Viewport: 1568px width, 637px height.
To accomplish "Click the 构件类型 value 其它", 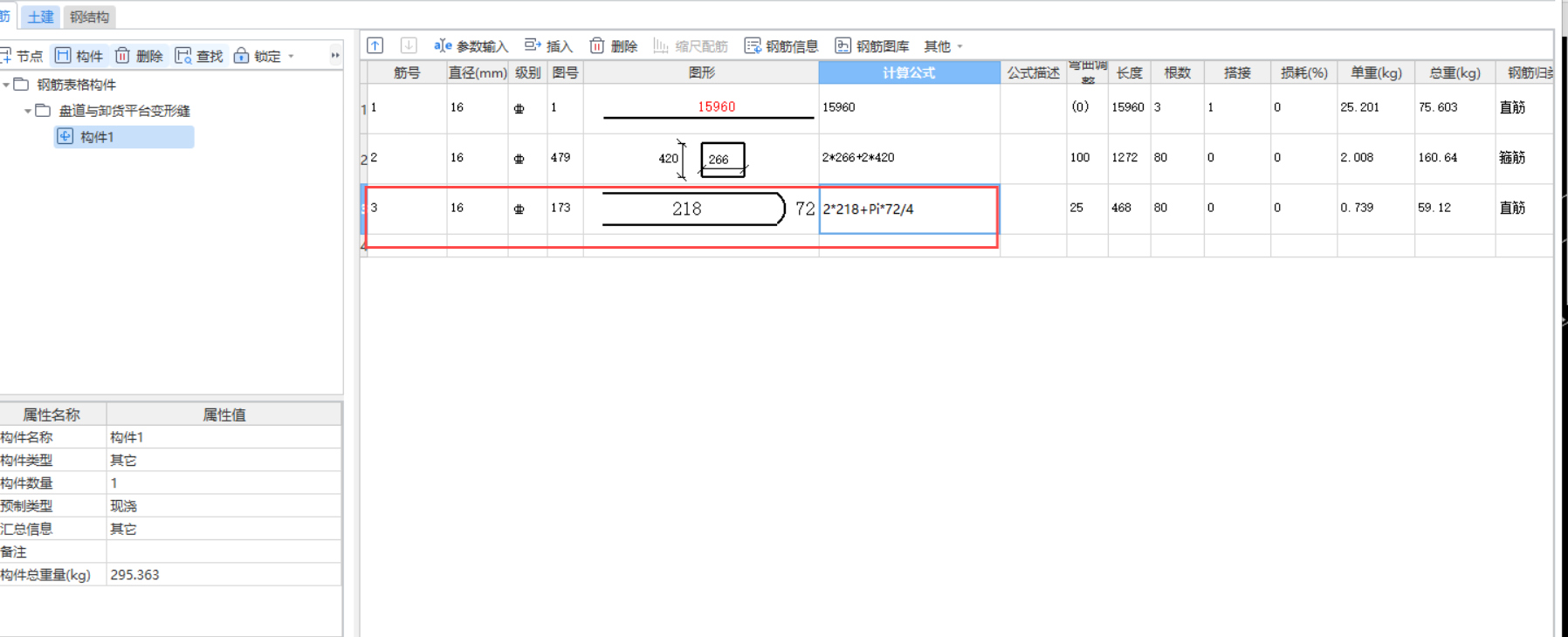I will pyautogui.click(x=224, y=460).
